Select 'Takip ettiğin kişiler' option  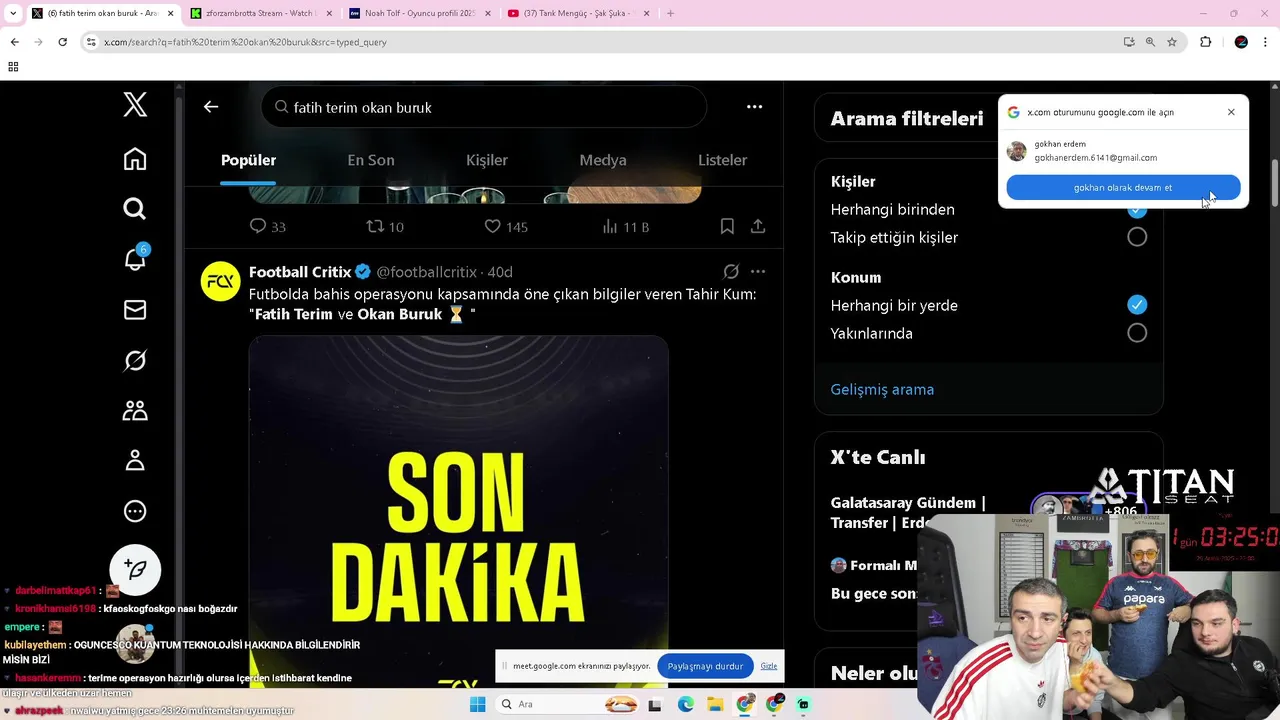(x=1137, y=237)
